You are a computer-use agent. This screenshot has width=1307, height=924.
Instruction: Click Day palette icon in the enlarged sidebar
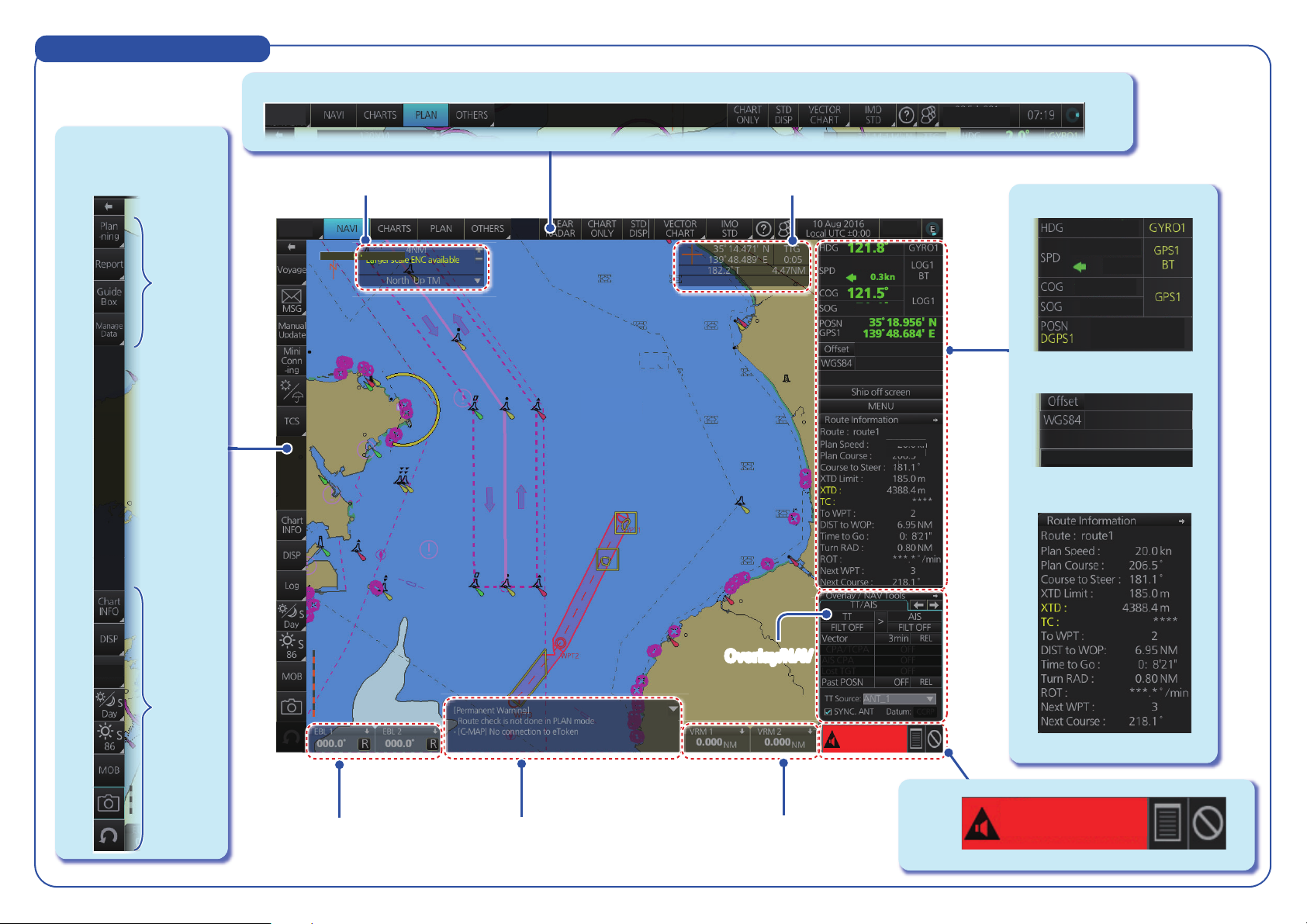pos(109,703)
